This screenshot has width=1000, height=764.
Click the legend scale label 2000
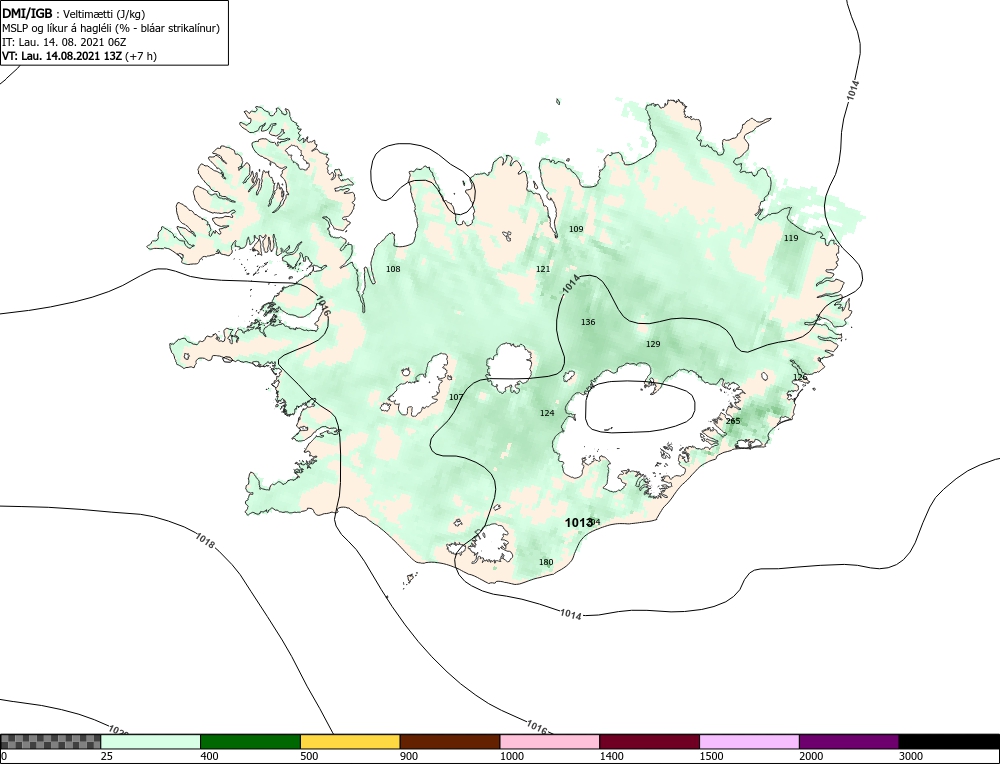pyautogui.click(x=811, y=756)
